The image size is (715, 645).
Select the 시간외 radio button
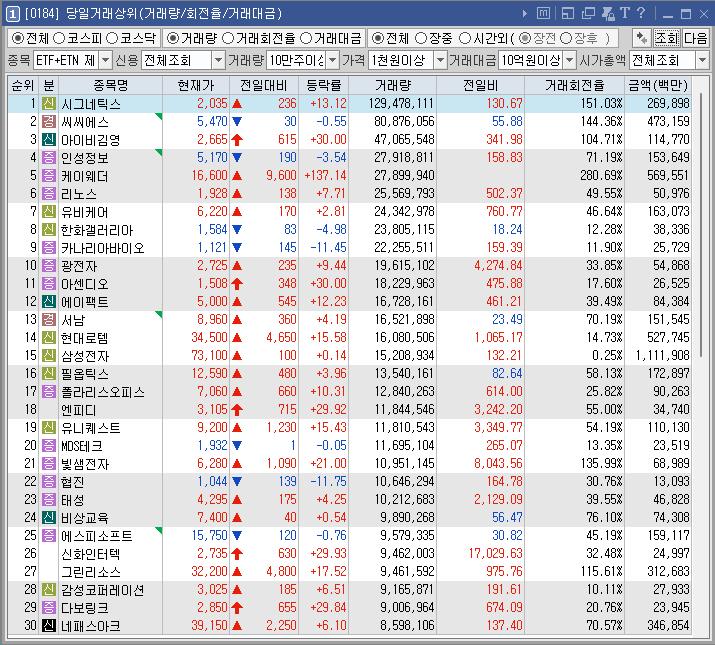tap(465, 38)
